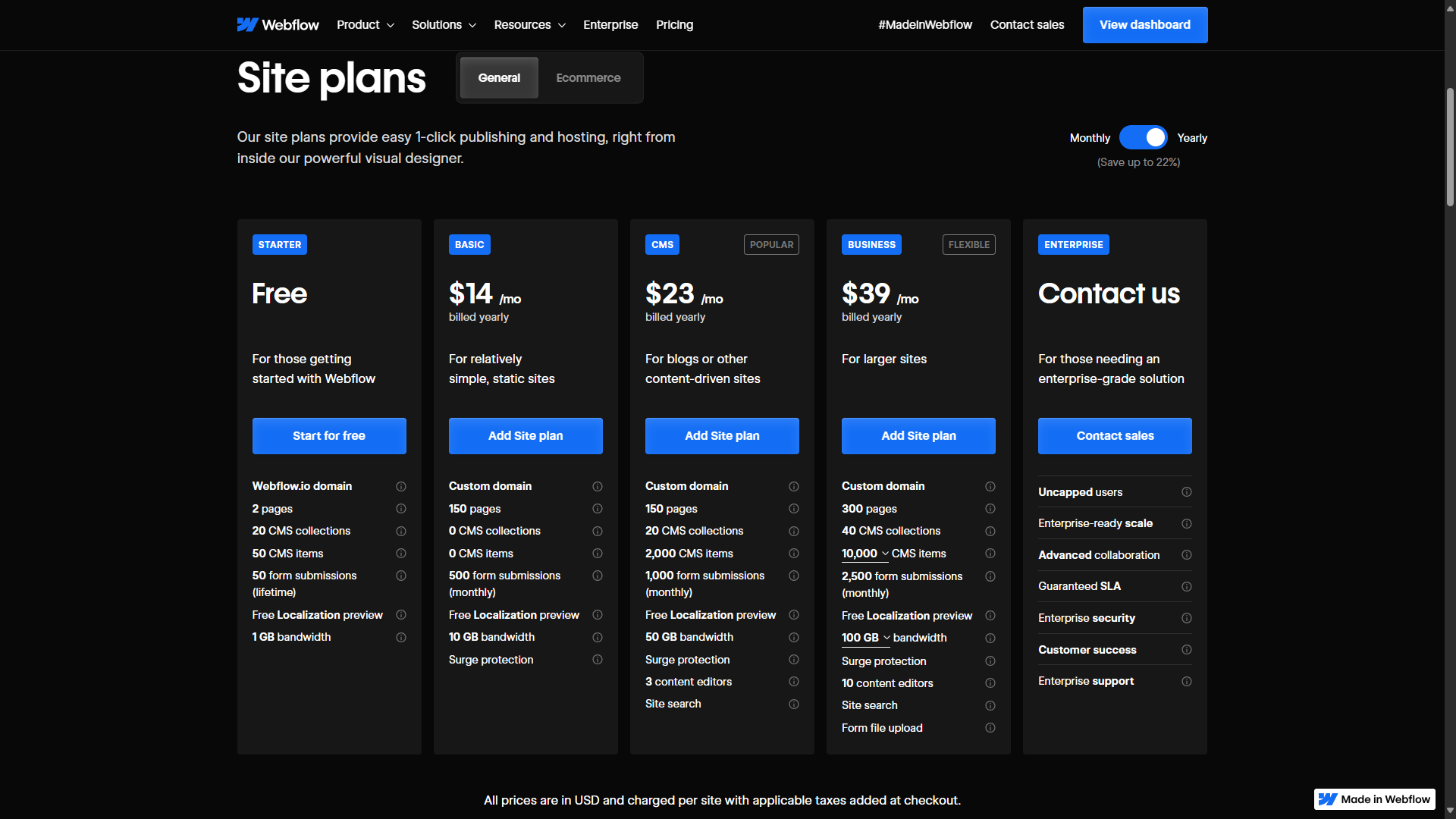Expand the Solutions menu
Image resolution: width=1456 pixels, height=819 pixels.
coord(444,25)
